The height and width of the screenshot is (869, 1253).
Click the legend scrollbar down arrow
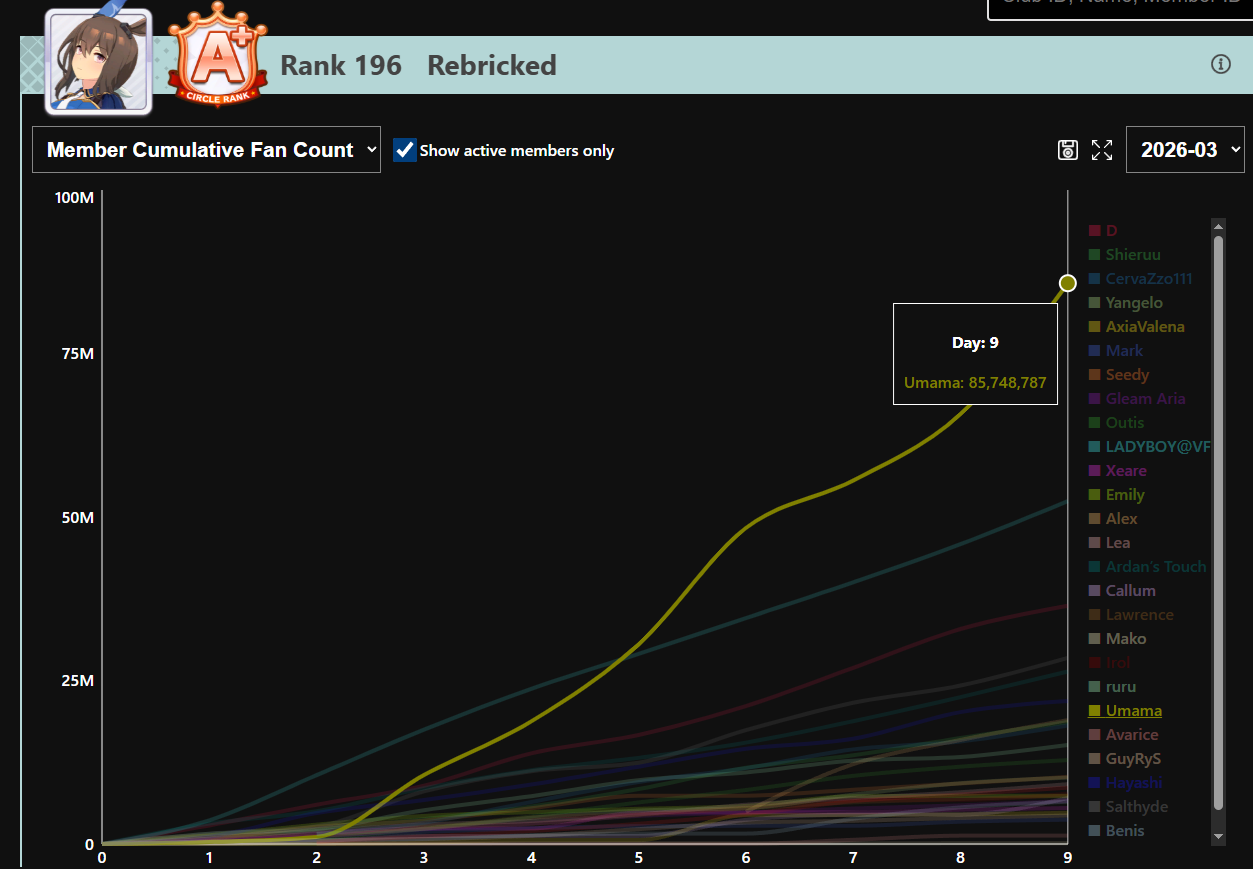pyautogui.click(x=1218, y=837)
